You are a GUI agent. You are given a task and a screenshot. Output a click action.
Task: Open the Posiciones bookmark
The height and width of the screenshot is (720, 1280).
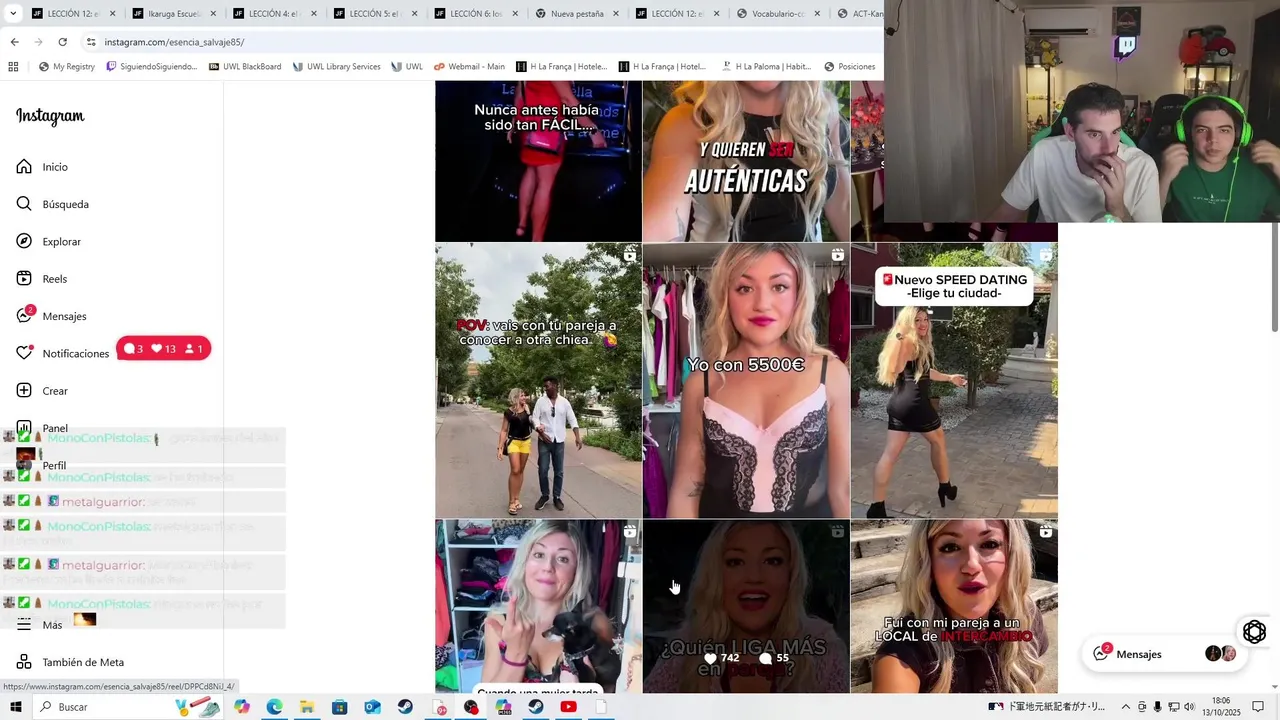pos(850,67)
